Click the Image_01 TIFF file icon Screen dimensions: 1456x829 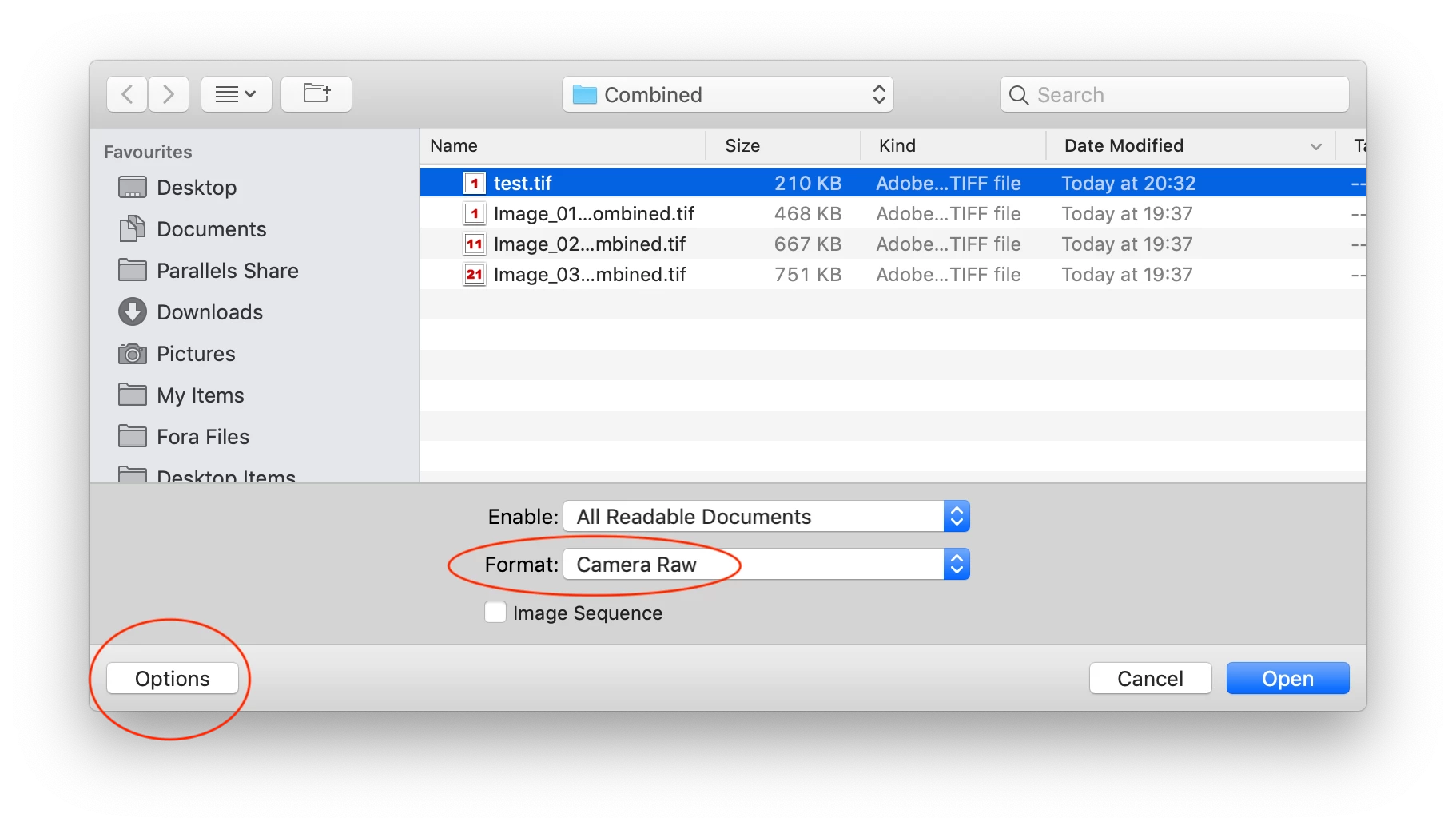point(475,214)
